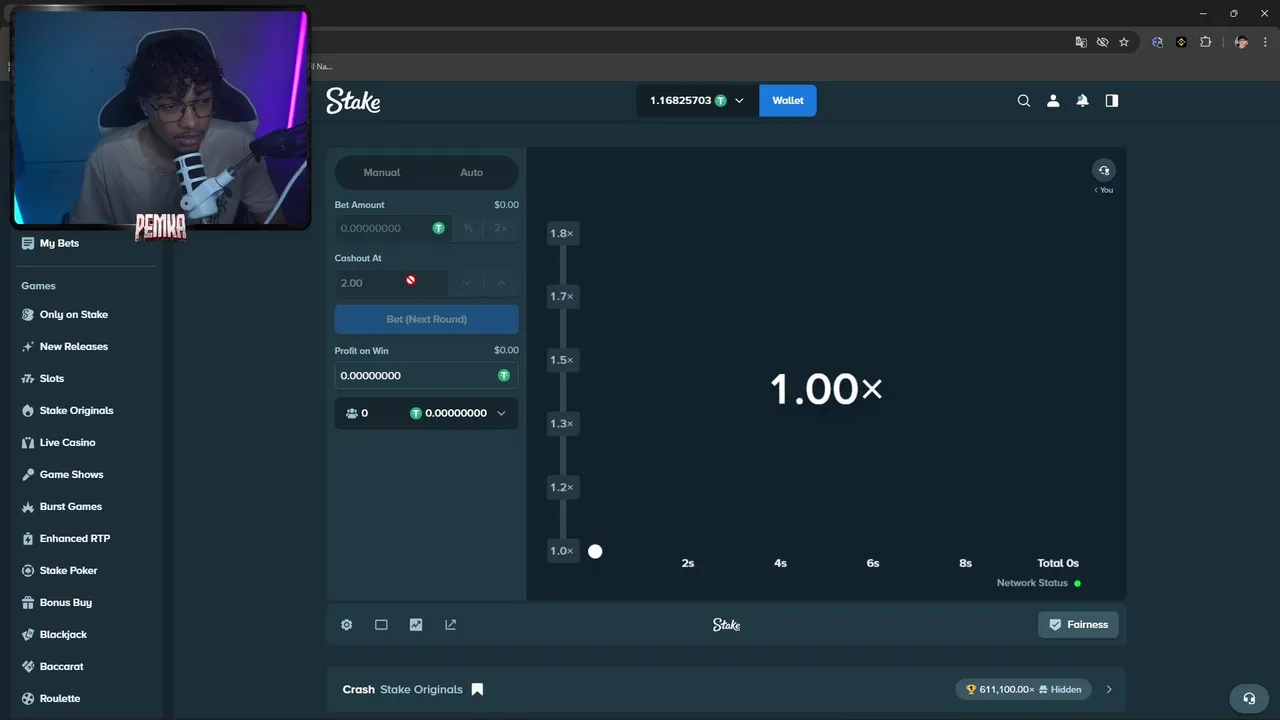
Task: Click the Wallet button
Action: coord(788,100)
